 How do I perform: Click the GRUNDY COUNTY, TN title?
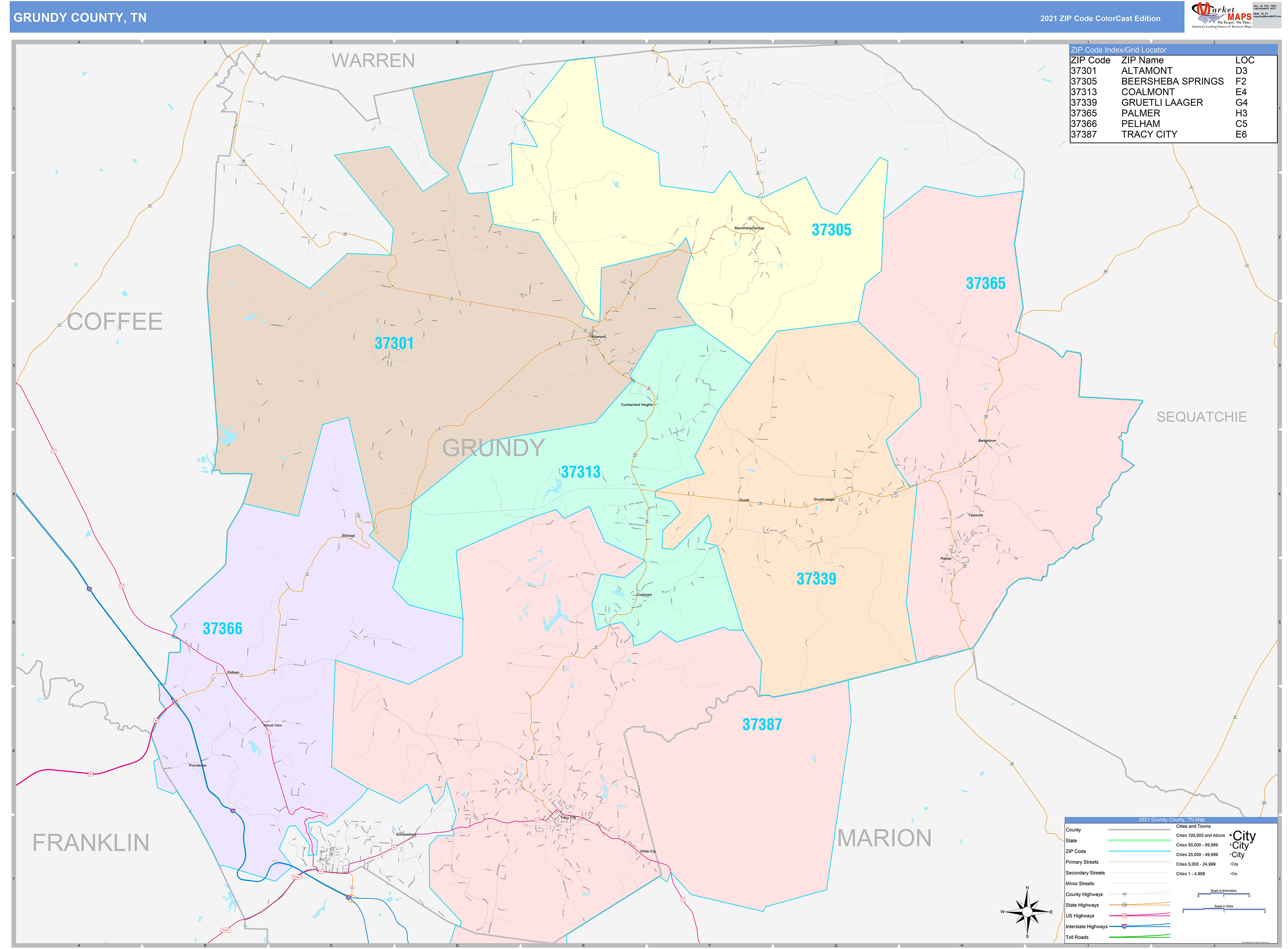click(80, 18)
